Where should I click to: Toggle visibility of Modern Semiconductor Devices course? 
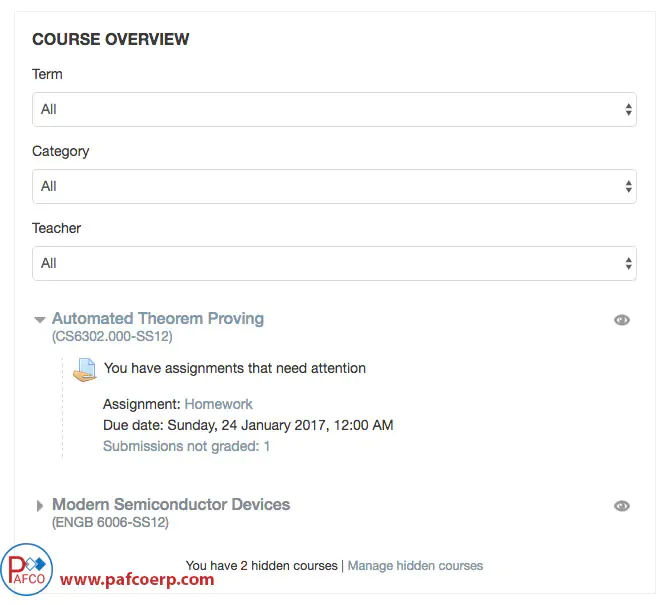pyautogui.click(x=621, y=506)
